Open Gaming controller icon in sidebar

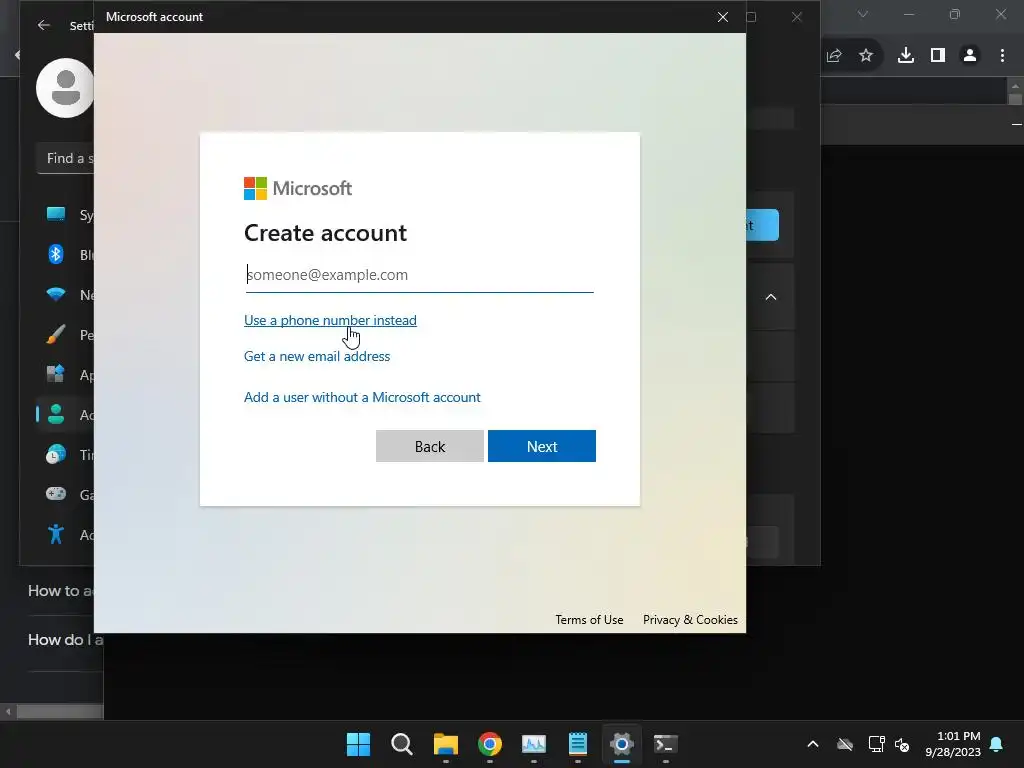click(56, 494)
